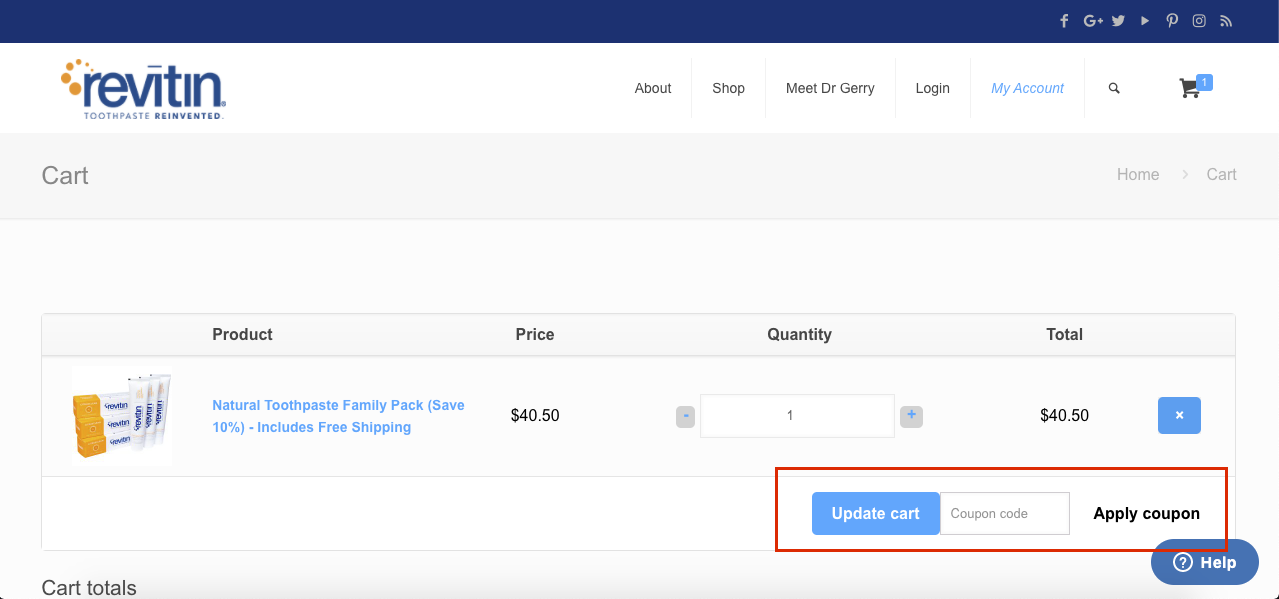Increase quantity with plus button

pyautogui.click(x=911, y=416)
